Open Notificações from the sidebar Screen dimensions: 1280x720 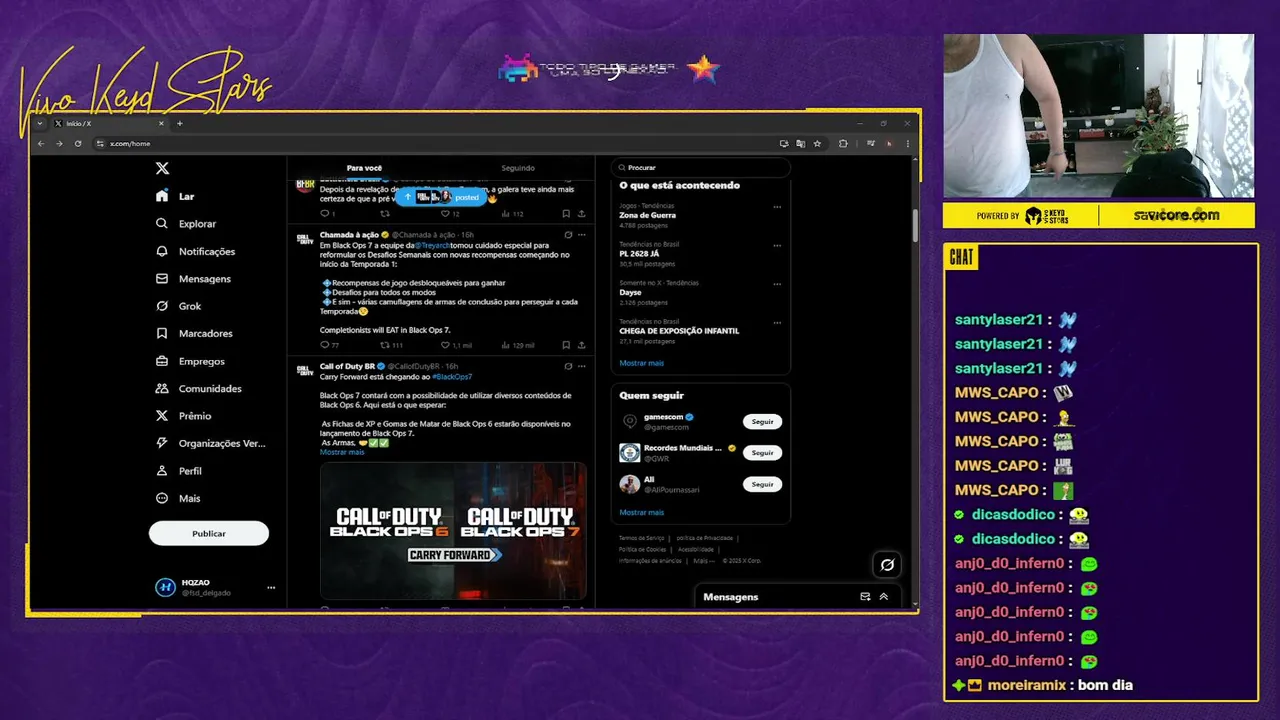195,251
